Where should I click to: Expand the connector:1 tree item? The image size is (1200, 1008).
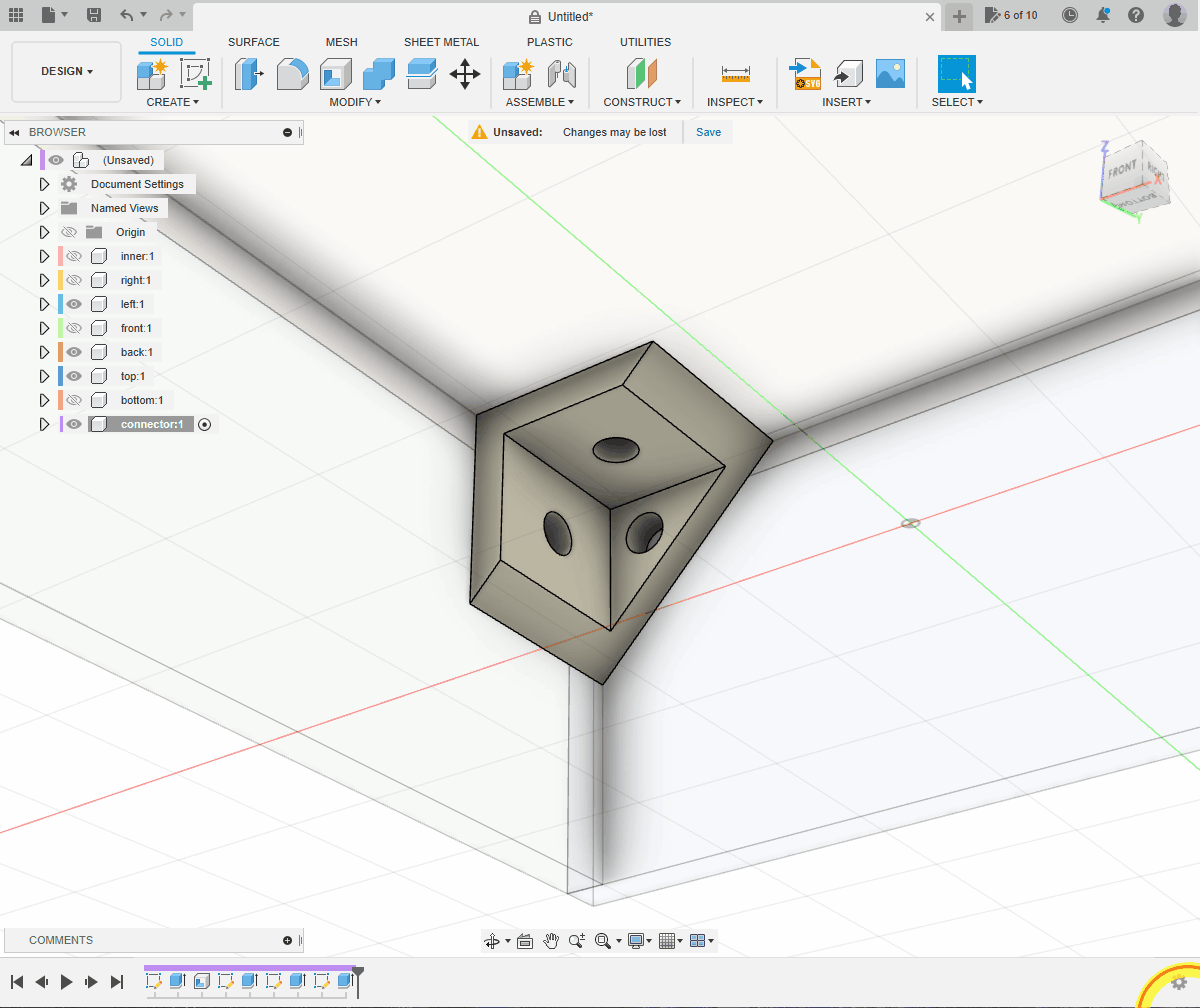pos(44,424)
